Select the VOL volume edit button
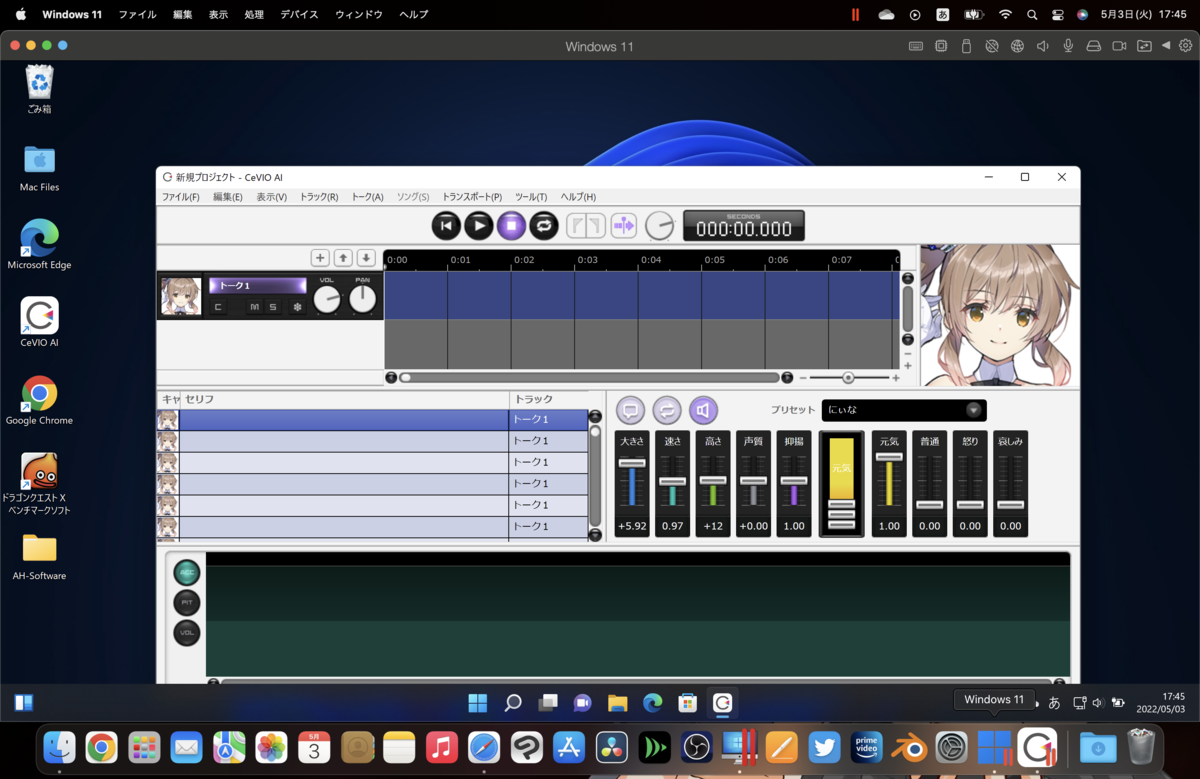This screenshot has height=779, width=1200. click(187, 633)
